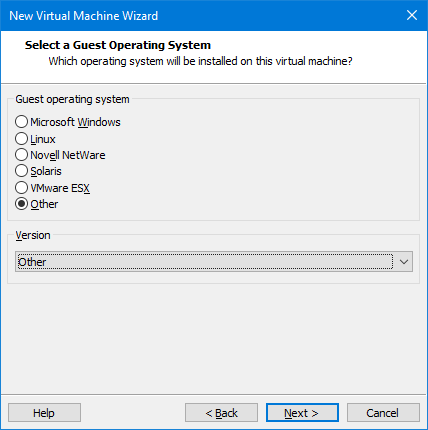428x430 pixels.
Task: Click the Version group label
Action: point(33,235)
